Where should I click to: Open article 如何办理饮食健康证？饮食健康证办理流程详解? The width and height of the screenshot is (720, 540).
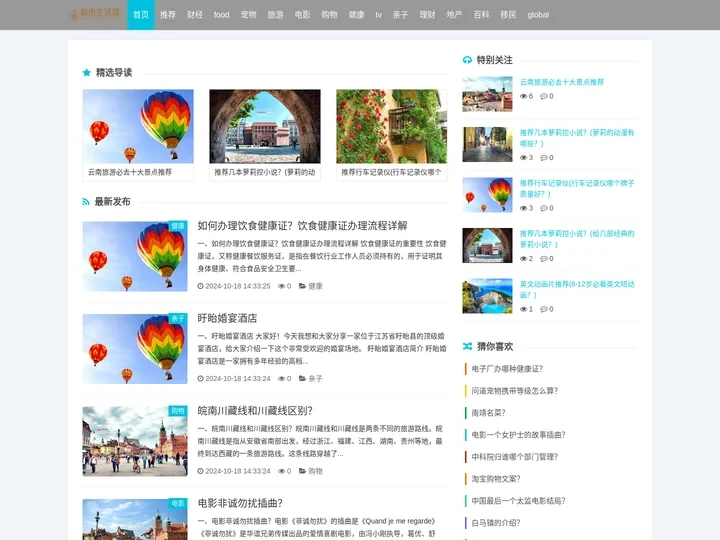303,225
